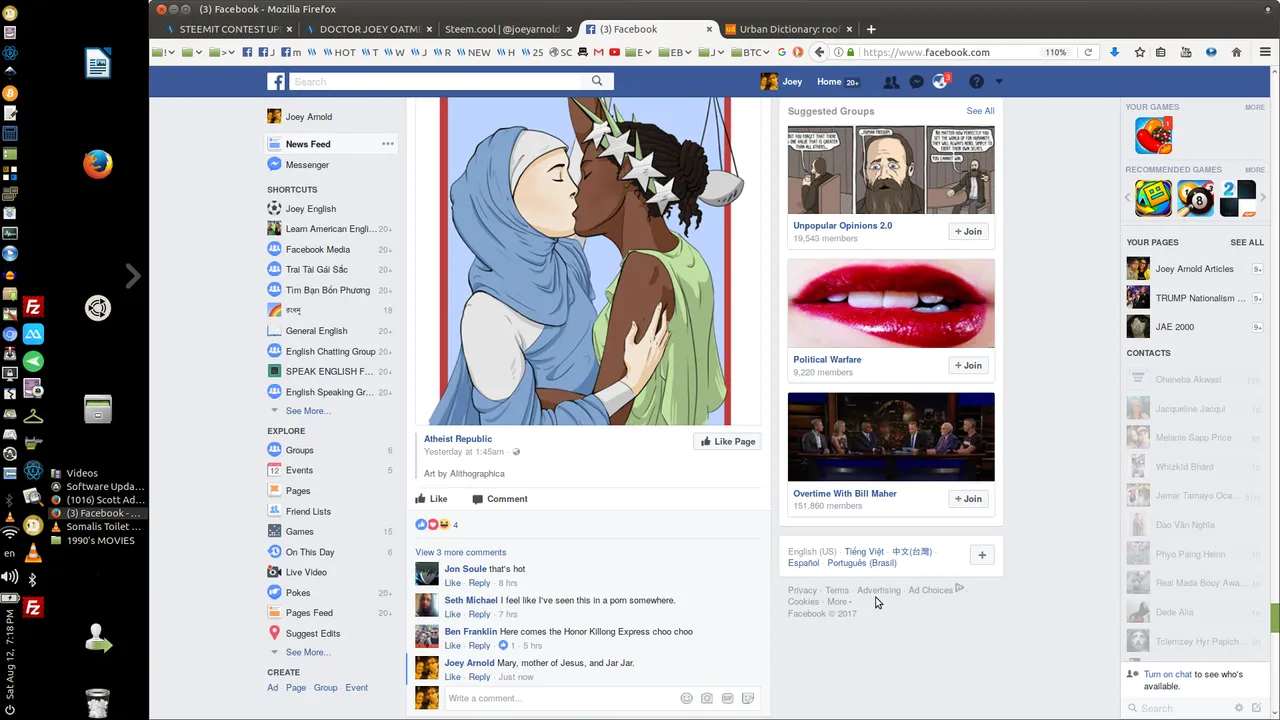The height and width of the screenshot is (720, 1280).
Task: Open the Firefox hamburger menu
Action: pyautogui.click(x=1265, y=52)
